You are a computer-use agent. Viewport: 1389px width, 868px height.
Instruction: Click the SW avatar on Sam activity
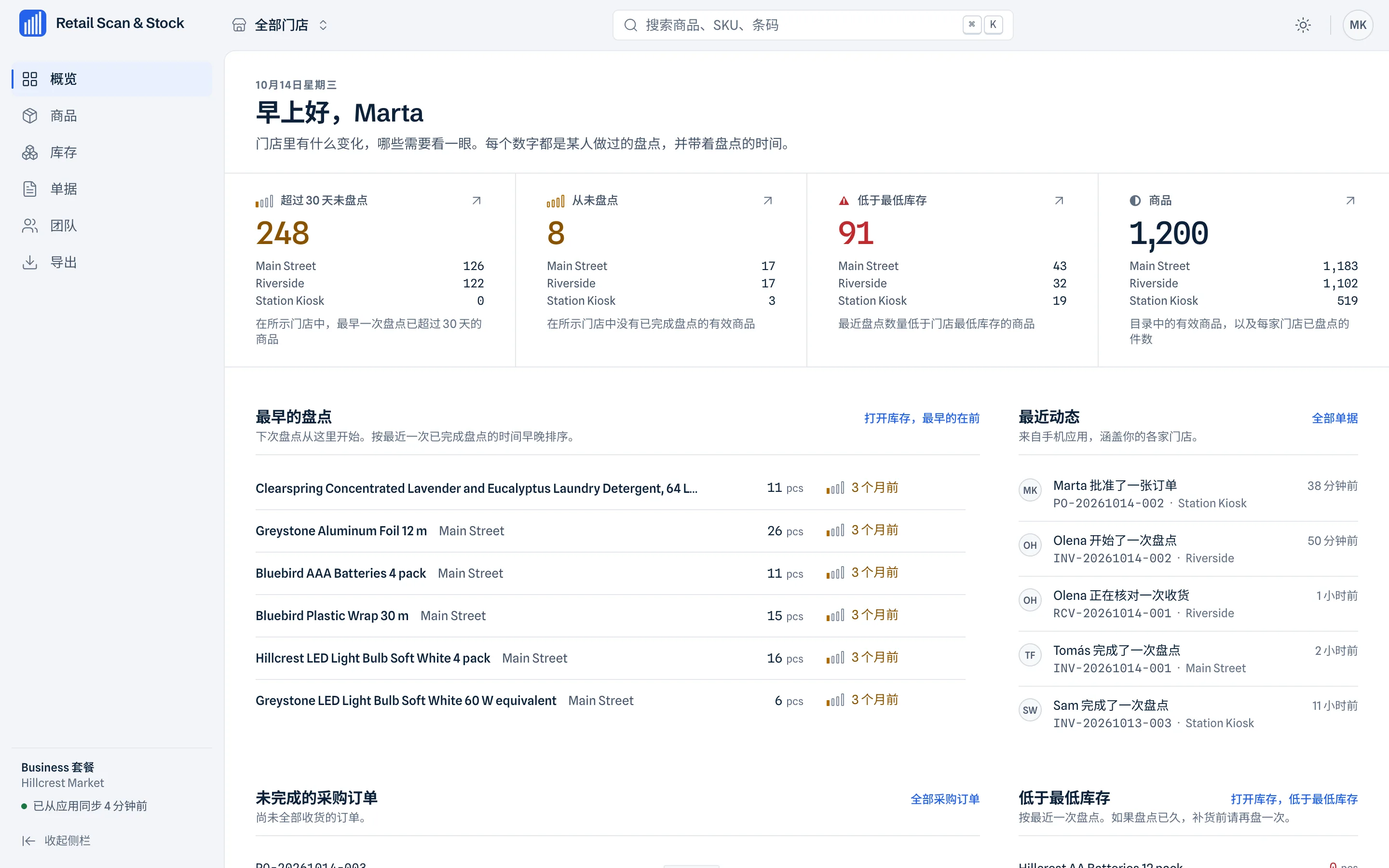click(x=1030, y=710)
